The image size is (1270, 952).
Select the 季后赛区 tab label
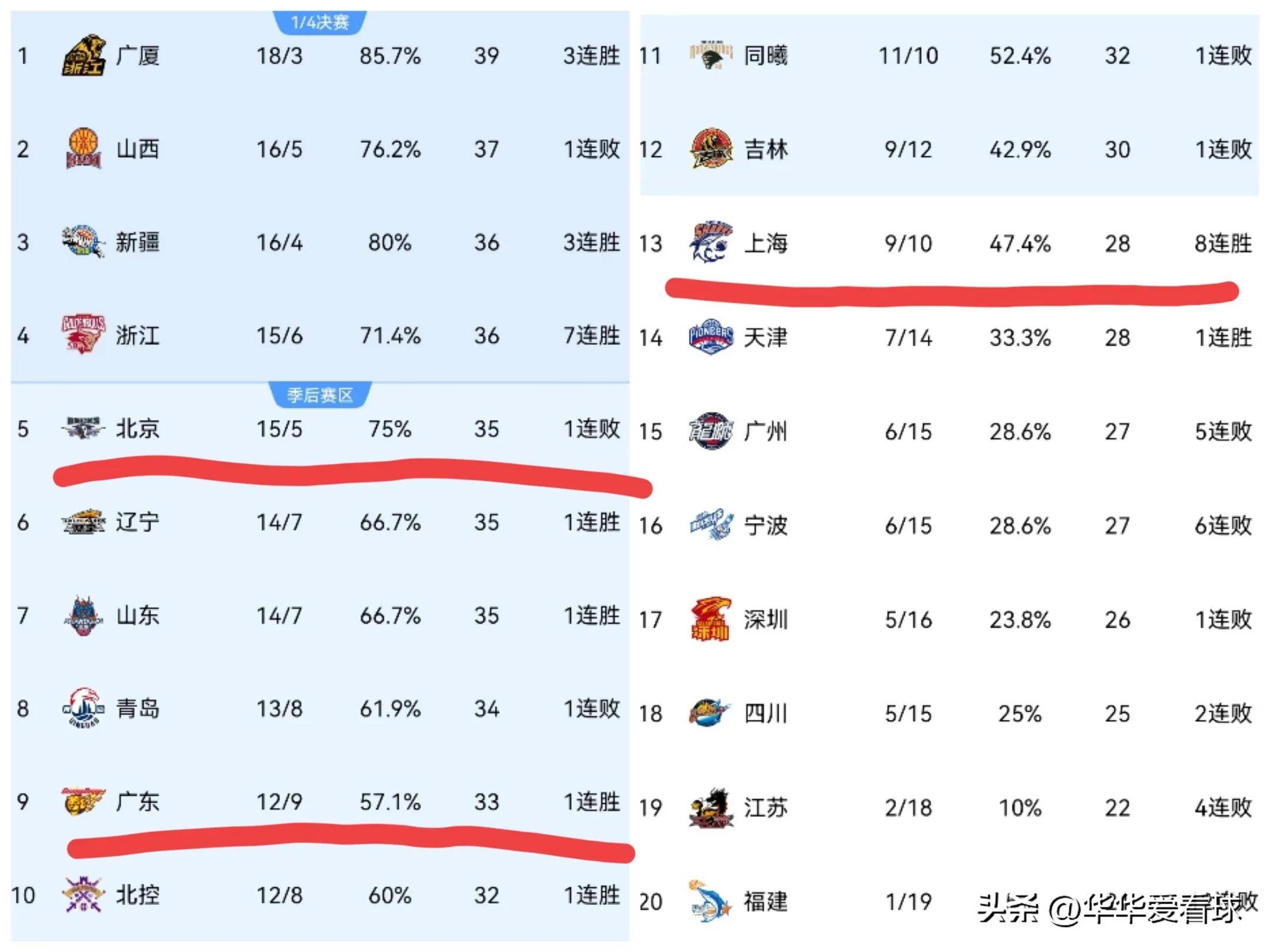[320, 395]
